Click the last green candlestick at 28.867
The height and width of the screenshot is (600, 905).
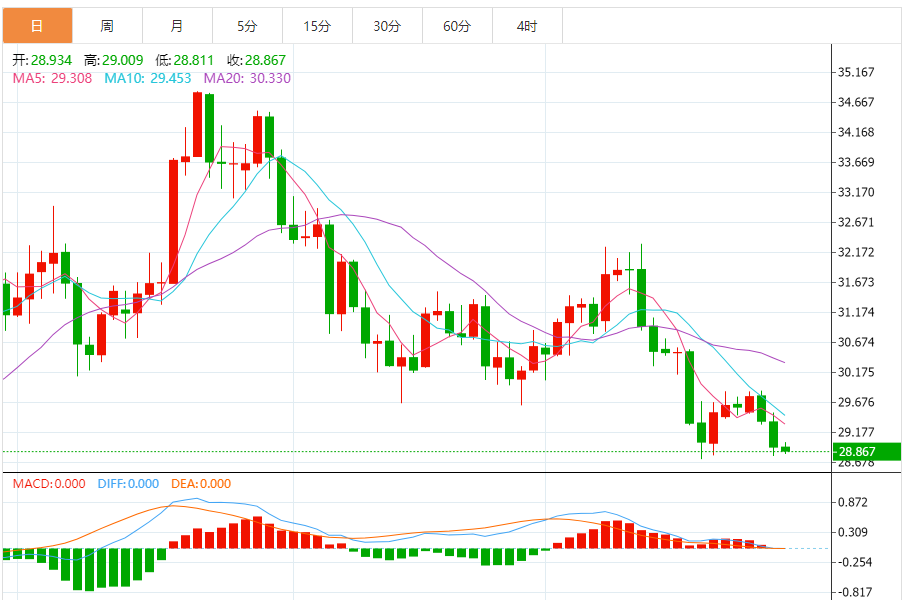(786, 449)
